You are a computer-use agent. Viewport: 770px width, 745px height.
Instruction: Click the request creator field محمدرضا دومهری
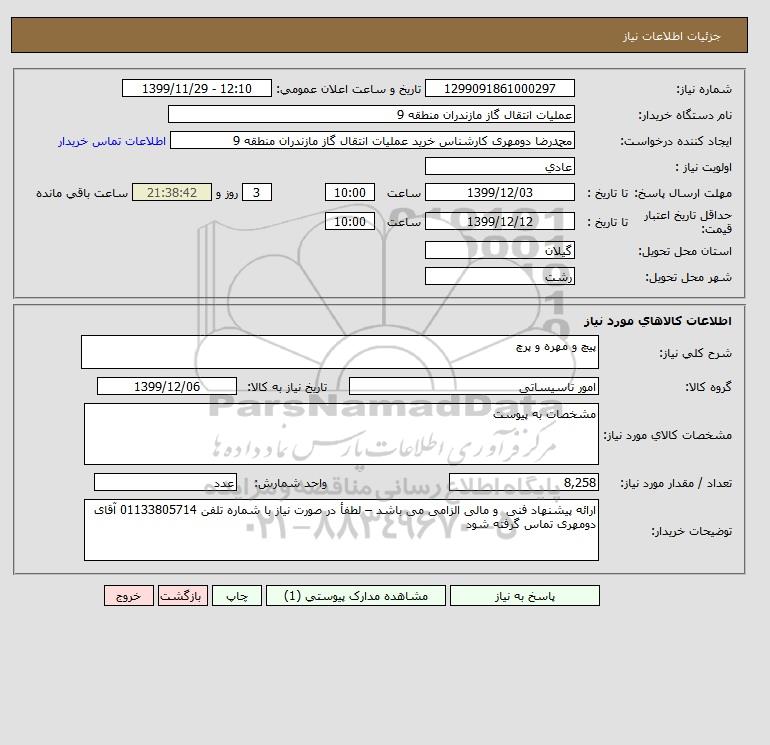[x=372, y=140]
